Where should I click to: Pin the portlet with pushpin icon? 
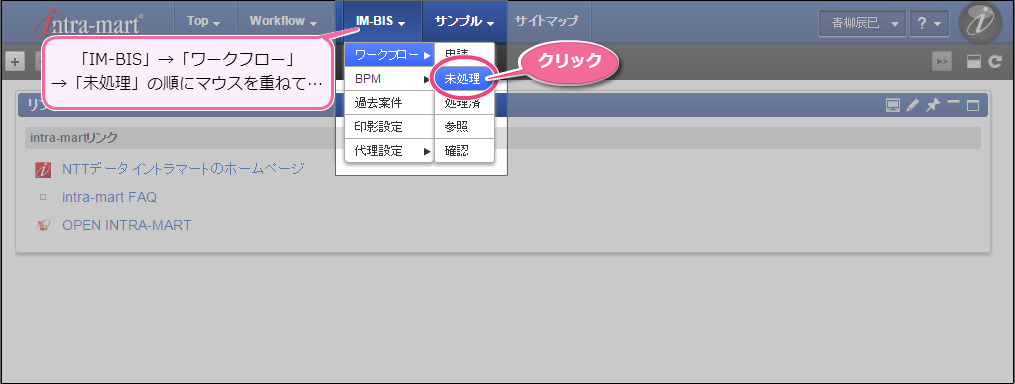tap(932, 106)
